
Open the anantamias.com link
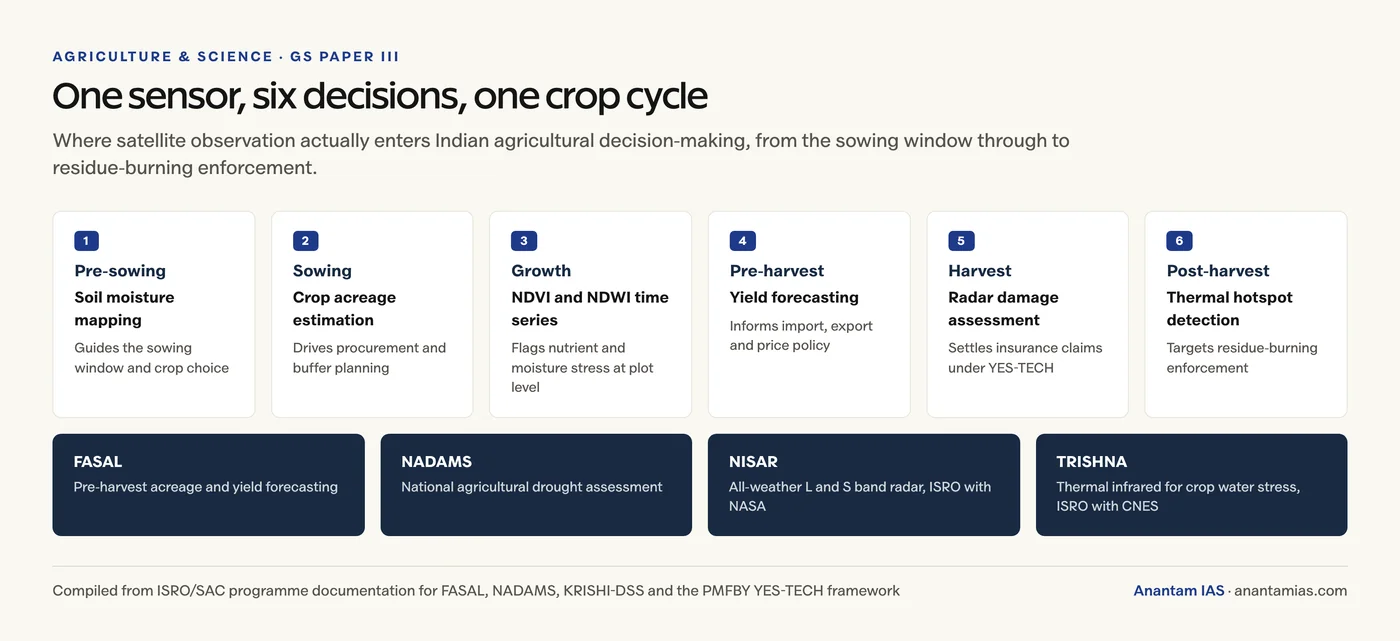(1290, 591)
